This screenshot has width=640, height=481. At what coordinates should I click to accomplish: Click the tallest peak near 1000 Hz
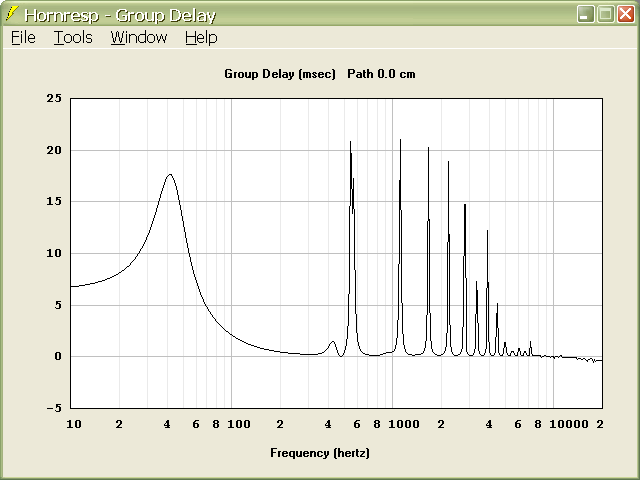(x=400, y=141)
